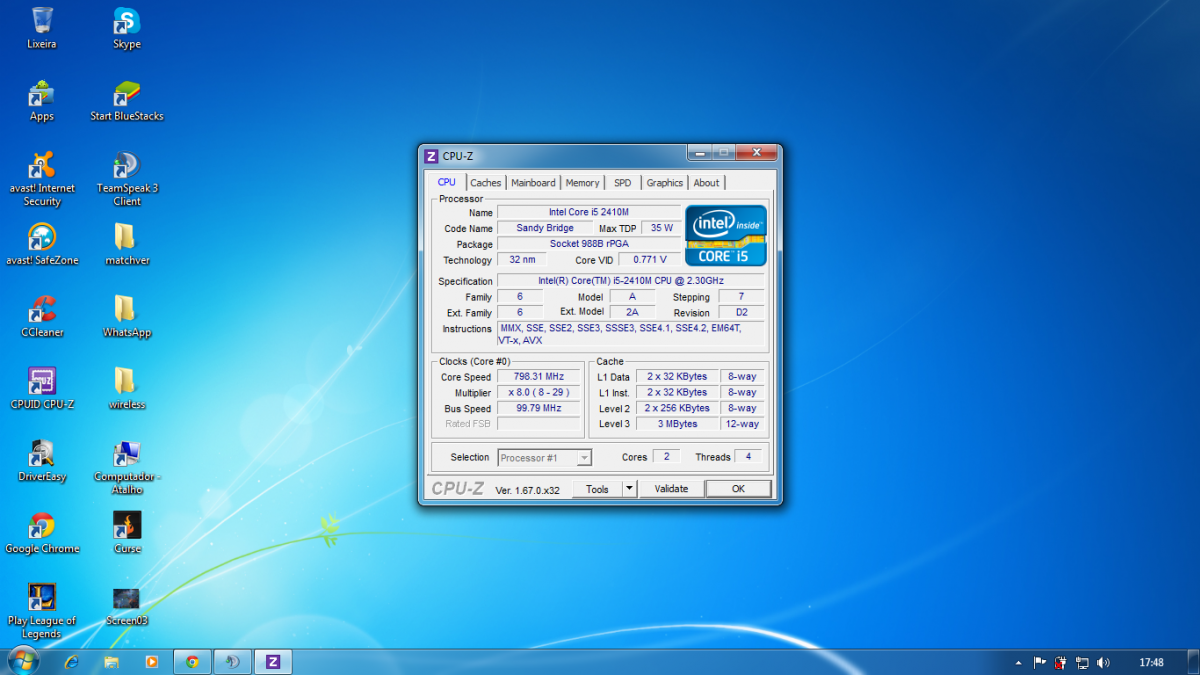Open the wireless folder icon
The height and width of the screenshot is (675, 1200).
tap(127, 388)
